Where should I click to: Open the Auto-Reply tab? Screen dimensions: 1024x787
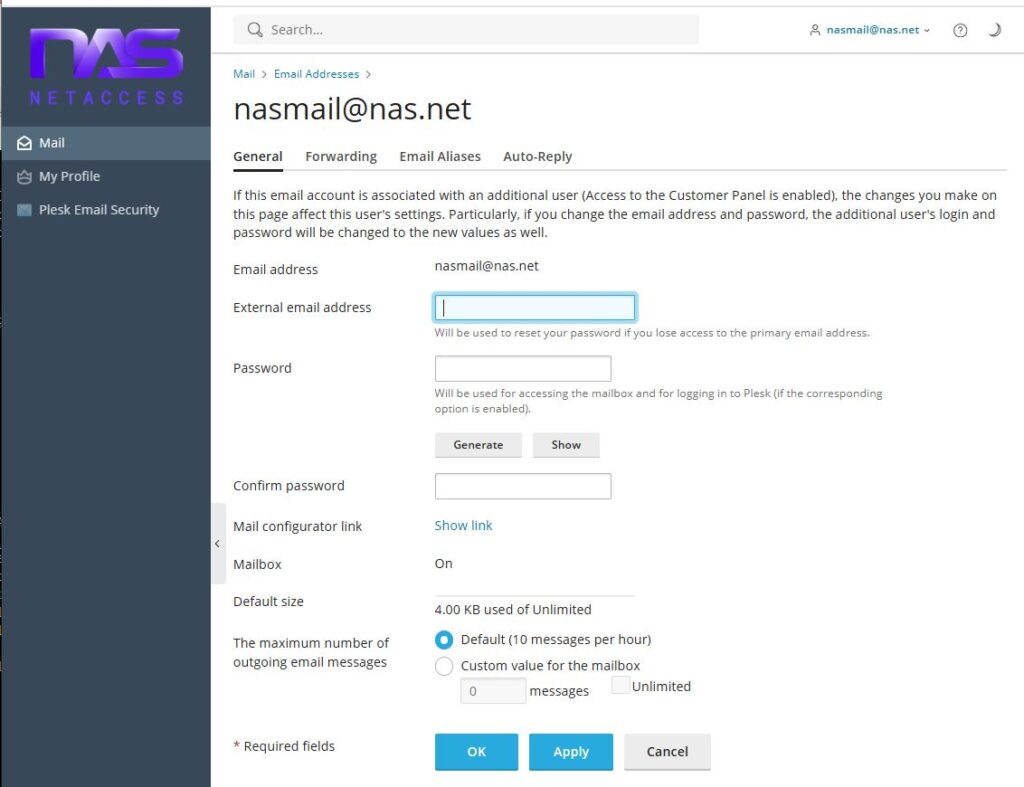tap(537, 157)
